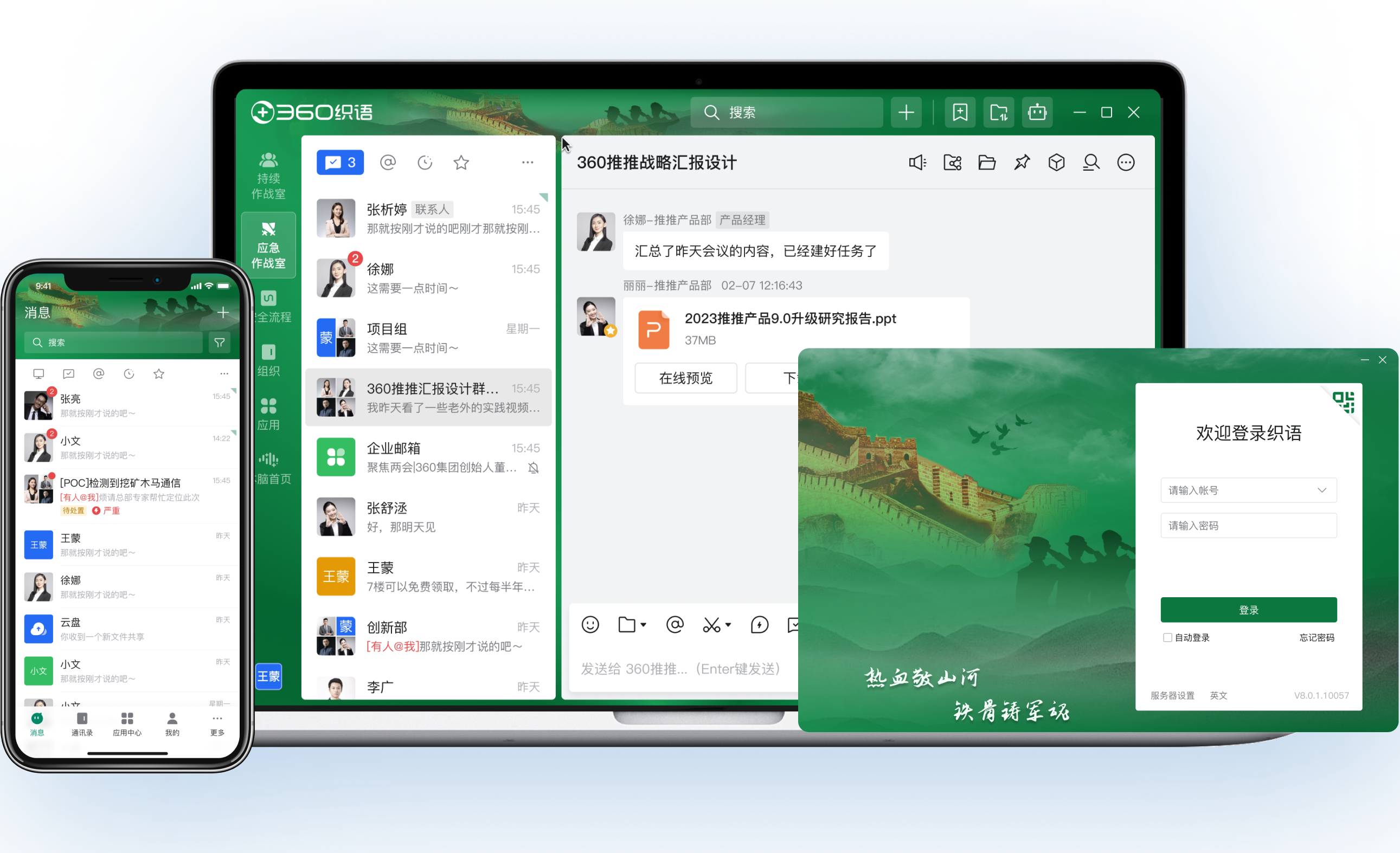
Task: Open the robot assistant icon in the top bar
Action: [1037, 112]
